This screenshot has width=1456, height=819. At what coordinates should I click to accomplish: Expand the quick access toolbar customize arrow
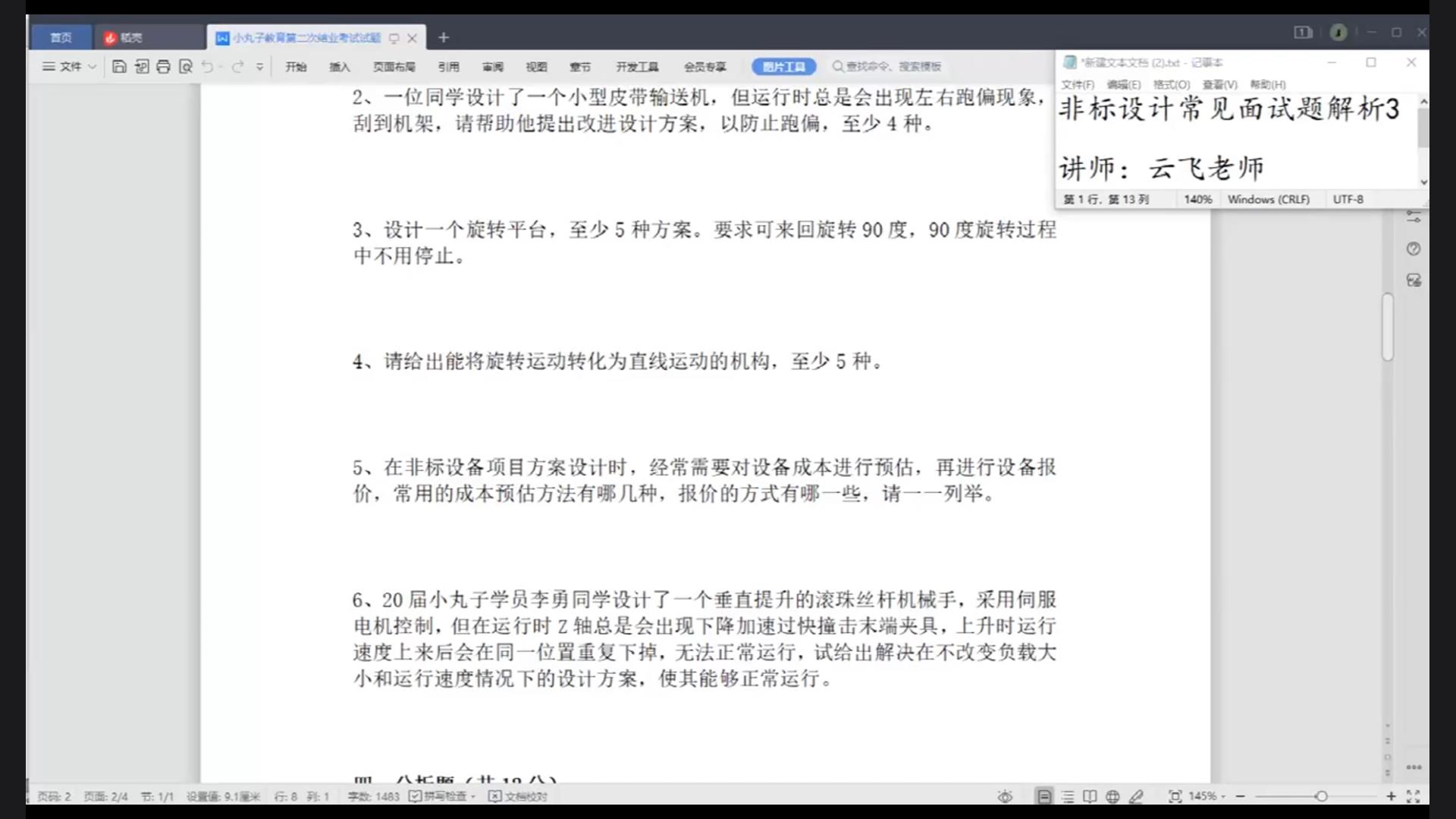tap(259, 67)
